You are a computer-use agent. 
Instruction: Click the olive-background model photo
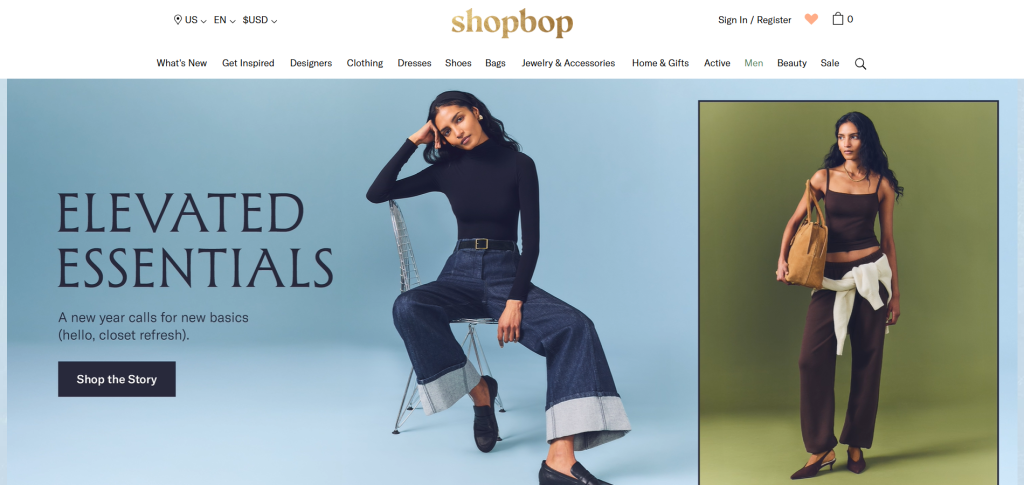tap(848, 293)
